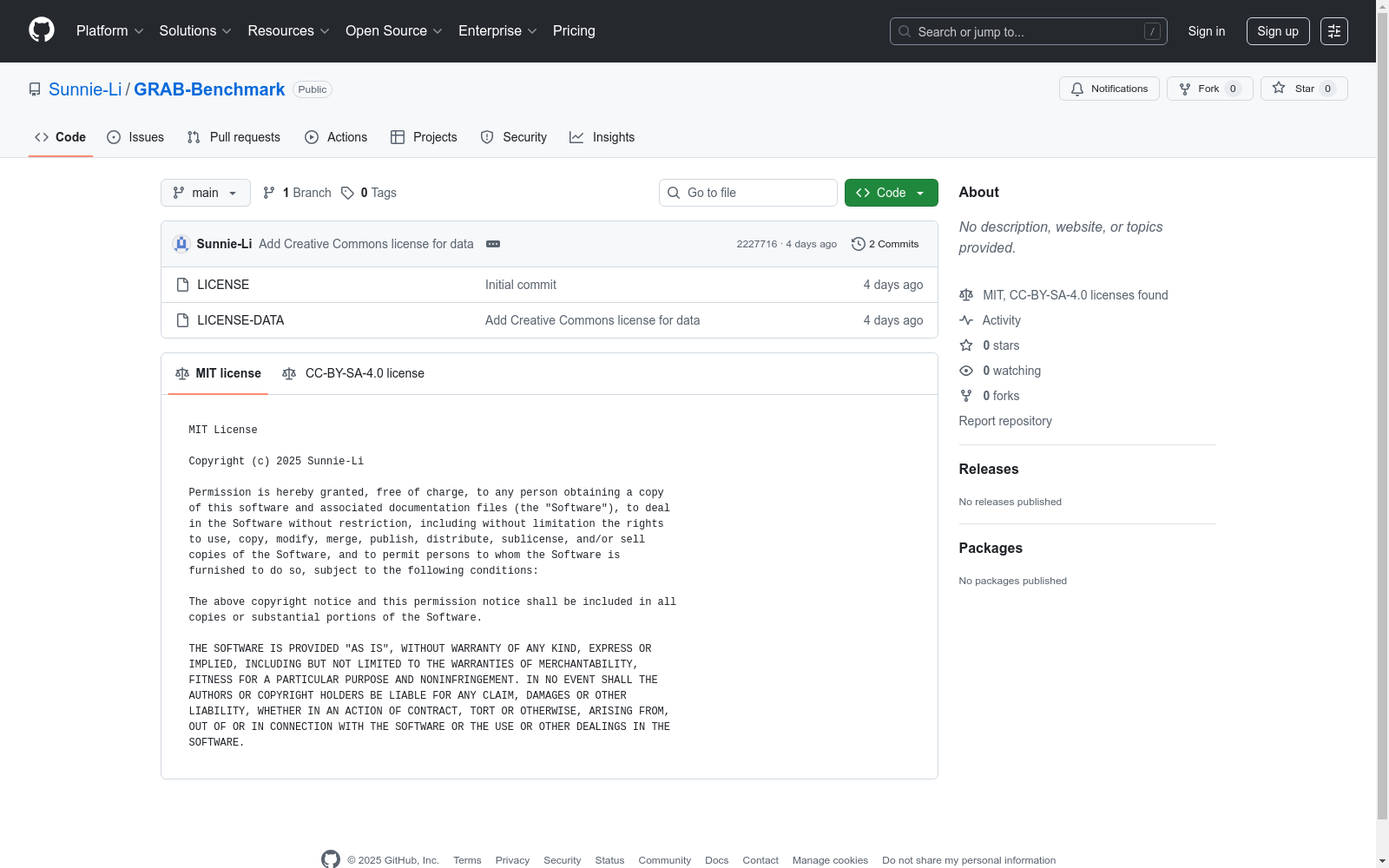
Task: Open the footer Contact link
Action: 760,860
